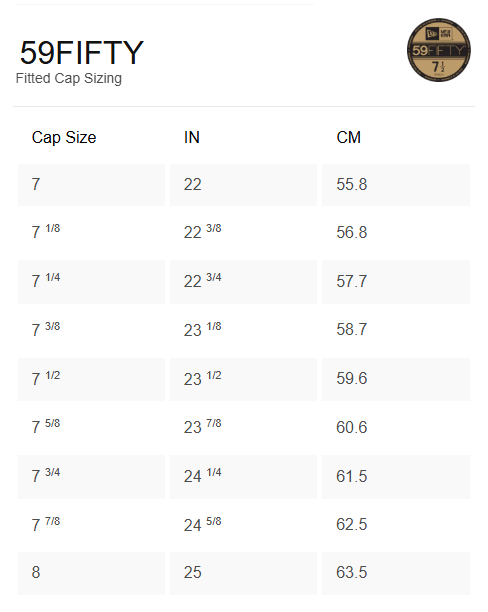Select the cap size 8 cell
The image size is (488, 612).
tap(91, 573)
